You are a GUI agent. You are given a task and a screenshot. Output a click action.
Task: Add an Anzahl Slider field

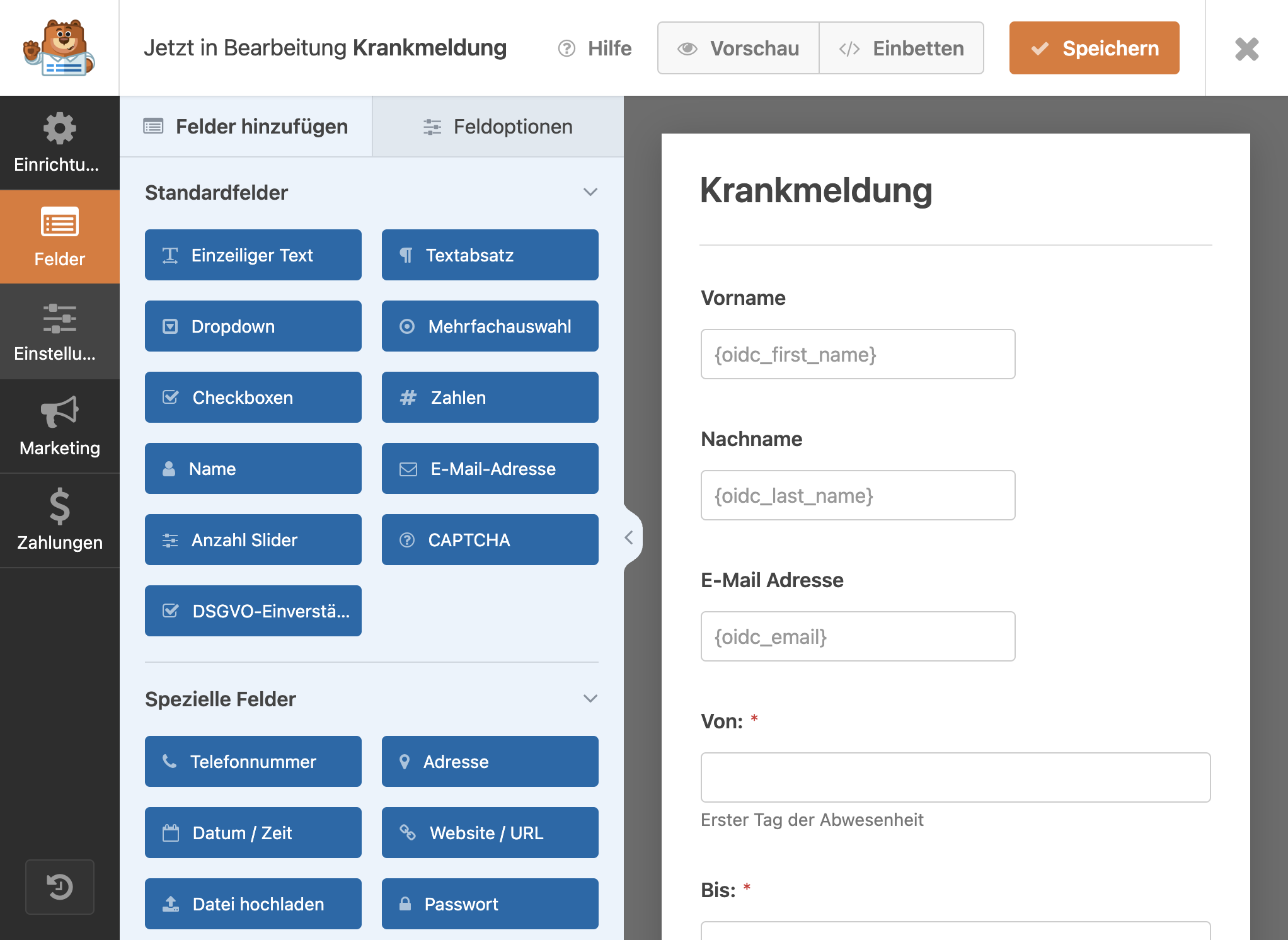tap(253, 540)
